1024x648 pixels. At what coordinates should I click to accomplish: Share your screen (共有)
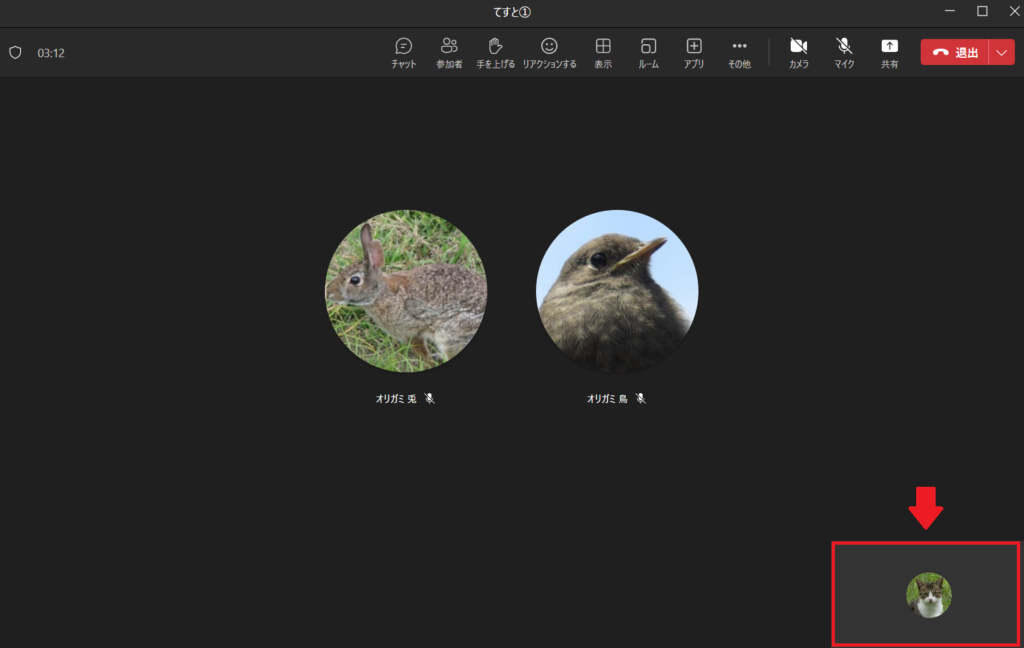[889, 53]
